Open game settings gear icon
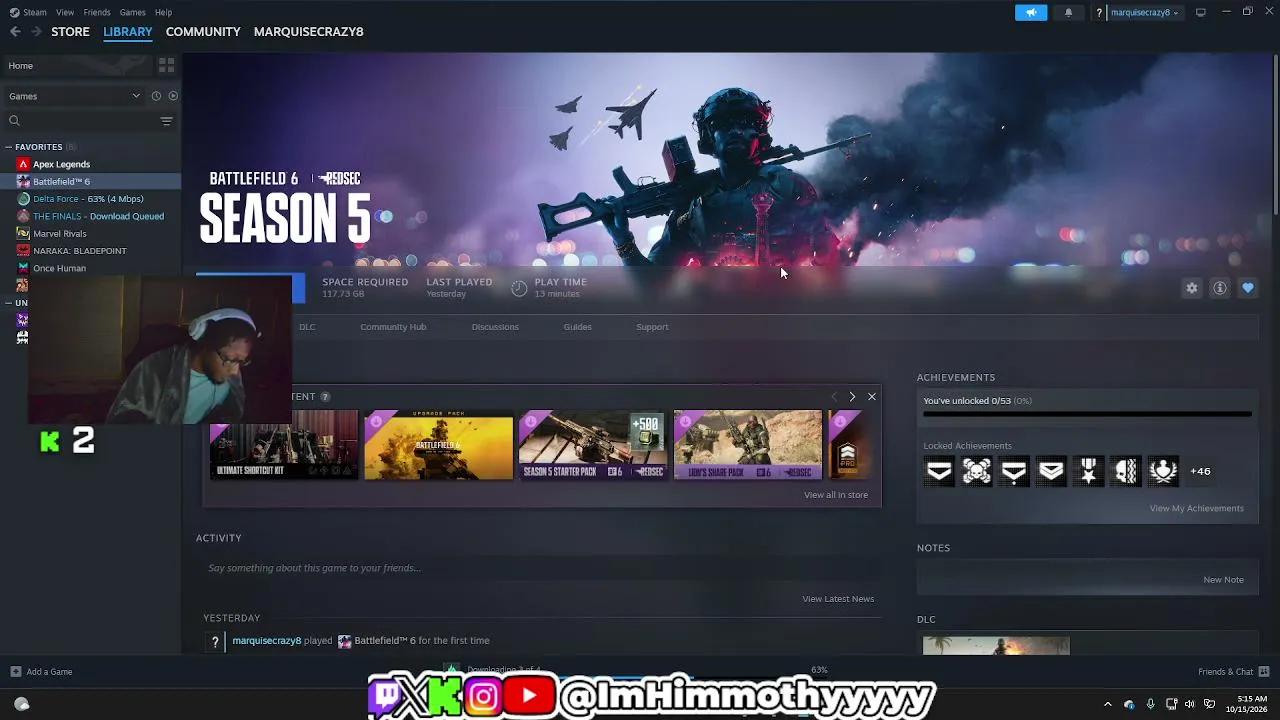Viewport: 1280px width, 720px height. 1192,288
